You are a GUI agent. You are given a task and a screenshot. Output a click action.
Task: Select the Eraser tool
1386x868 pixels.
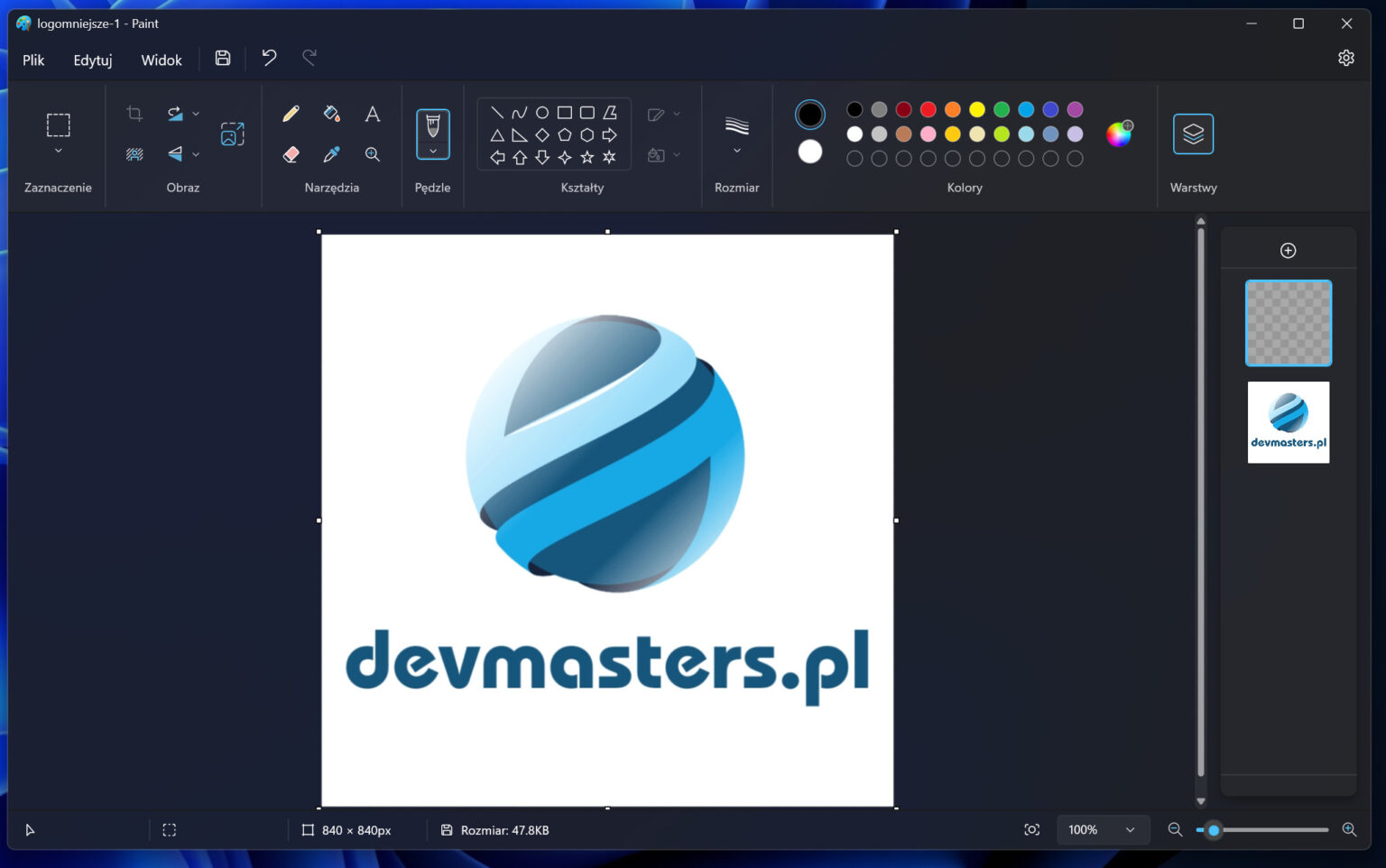pyautogui.click(x=290, y=154)
